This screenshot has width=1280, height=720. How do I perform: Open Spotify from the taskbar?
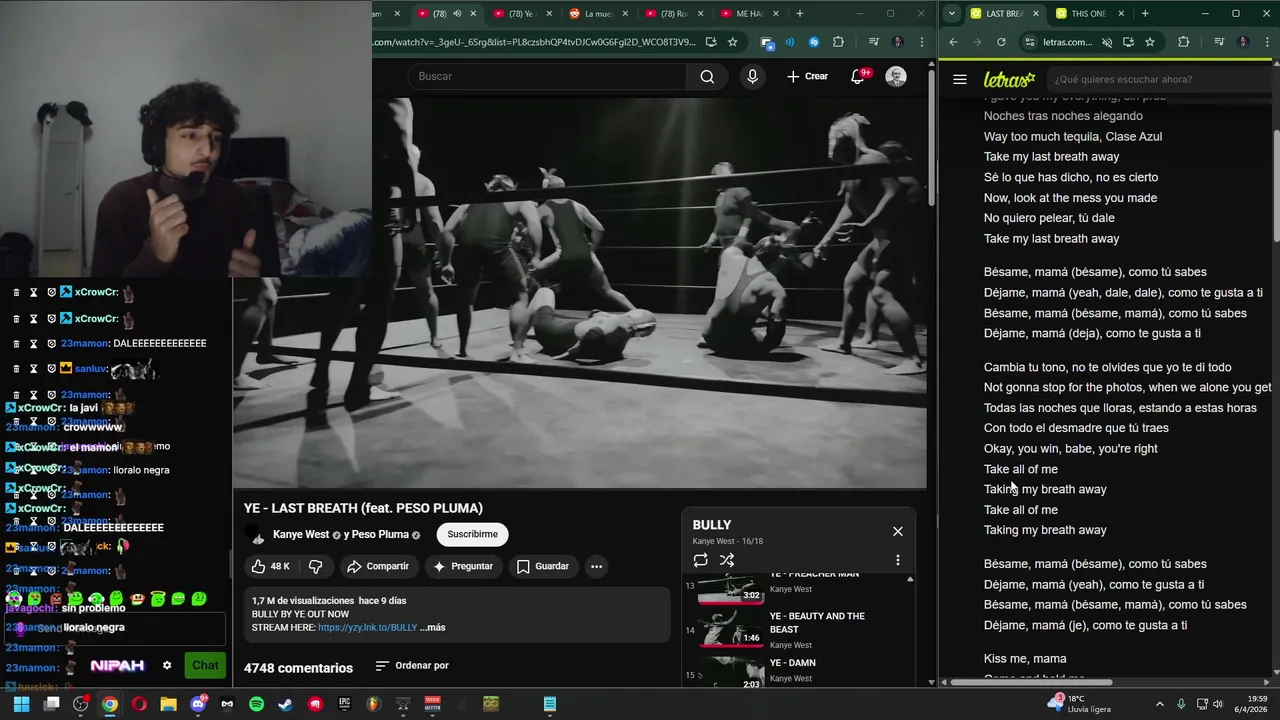[256, 704]
